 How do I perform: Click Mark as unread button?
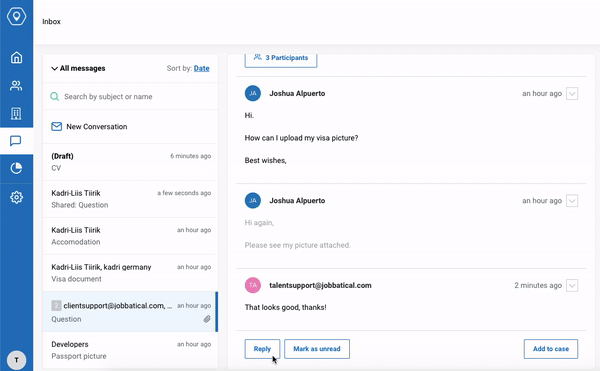tap(317, 349)
